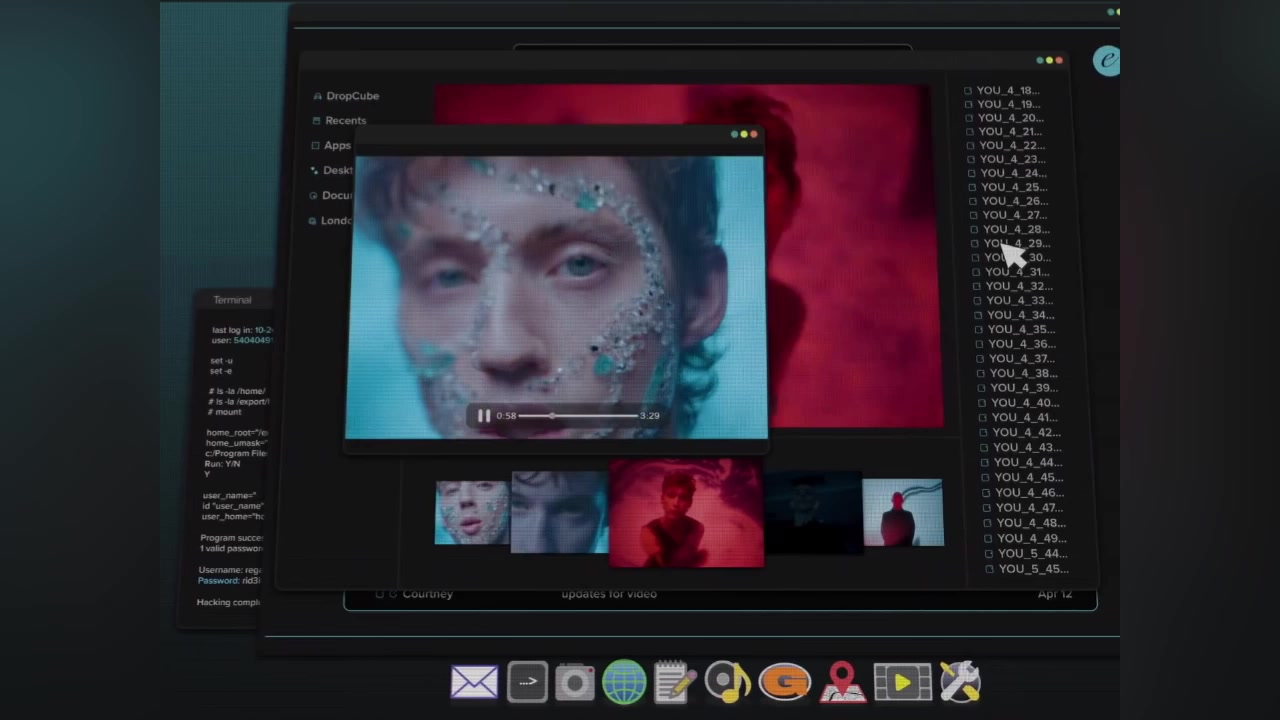Select the London sidebar item

point(336,221)
